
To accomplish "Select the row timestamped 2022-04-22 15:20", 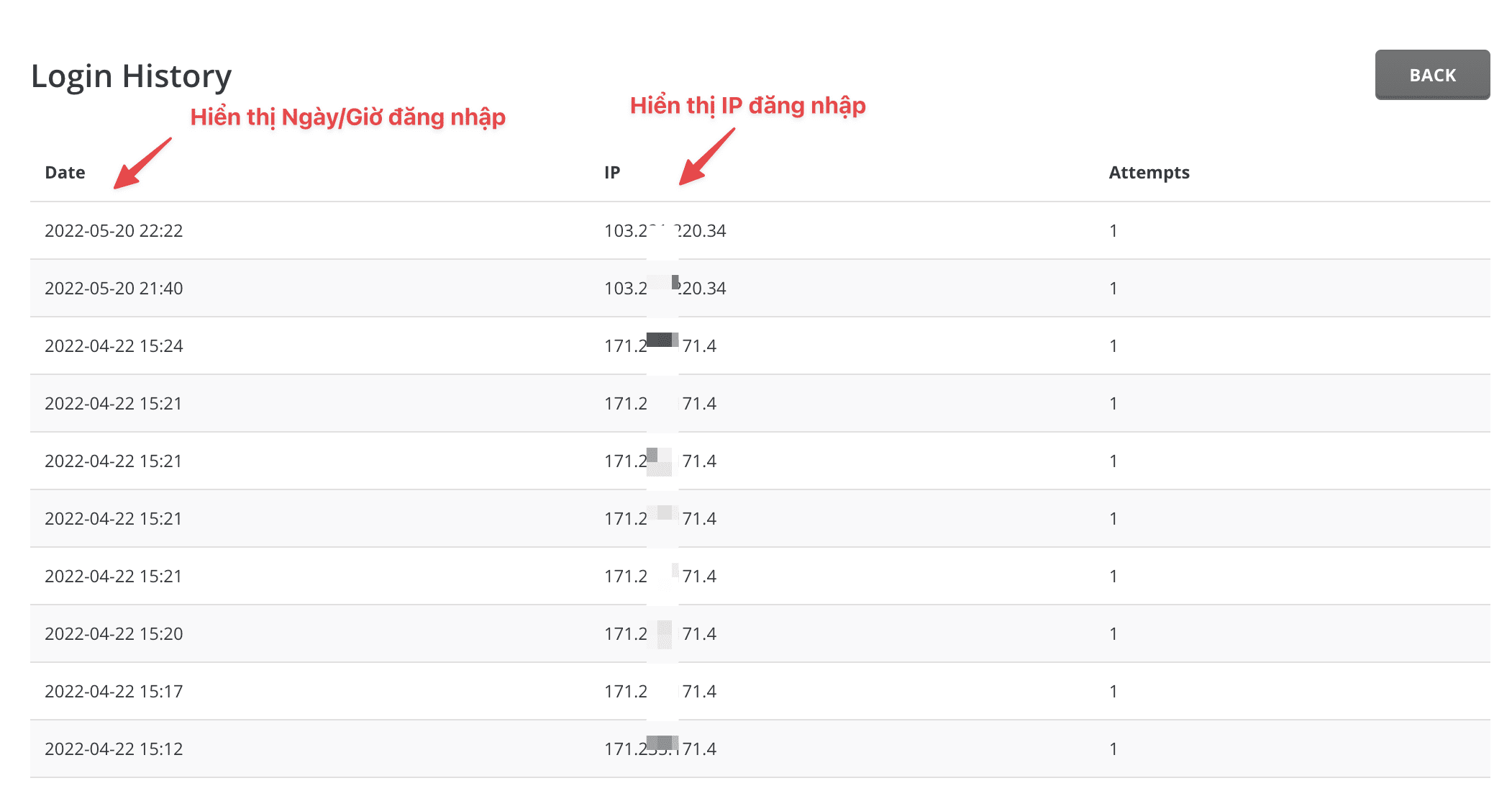I will pyautogui.click(x=114, y=633).
